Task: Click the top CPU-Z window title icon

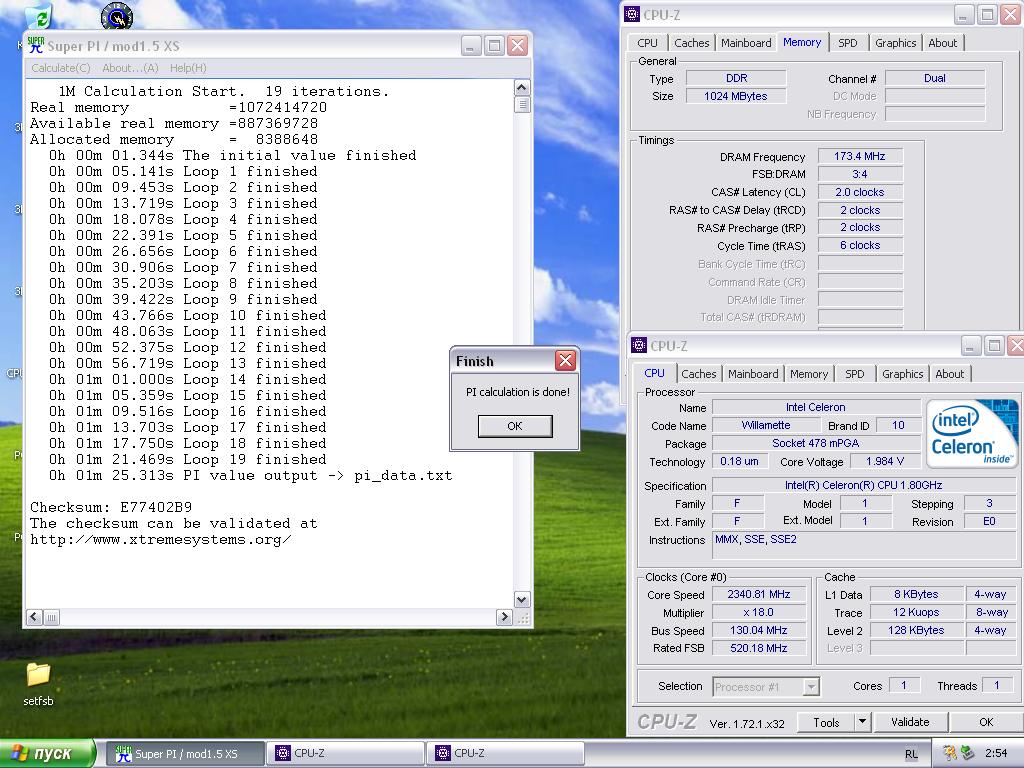Action: click(632, 14)
